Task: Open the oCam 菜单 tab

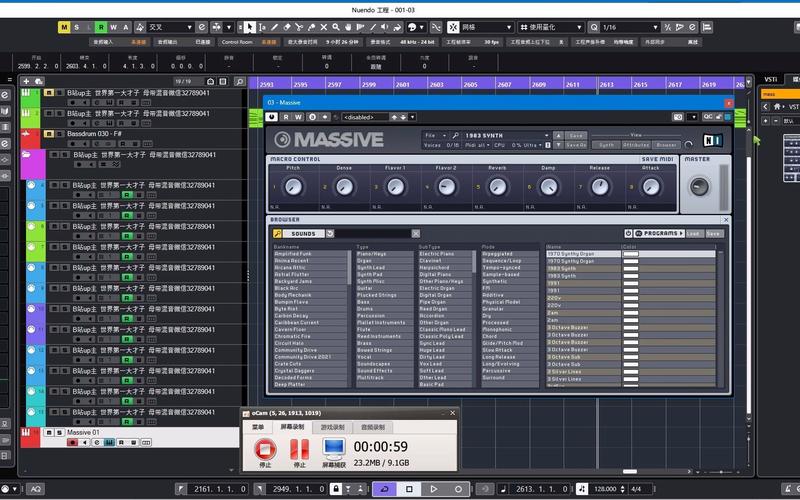Action: point(258,427)
